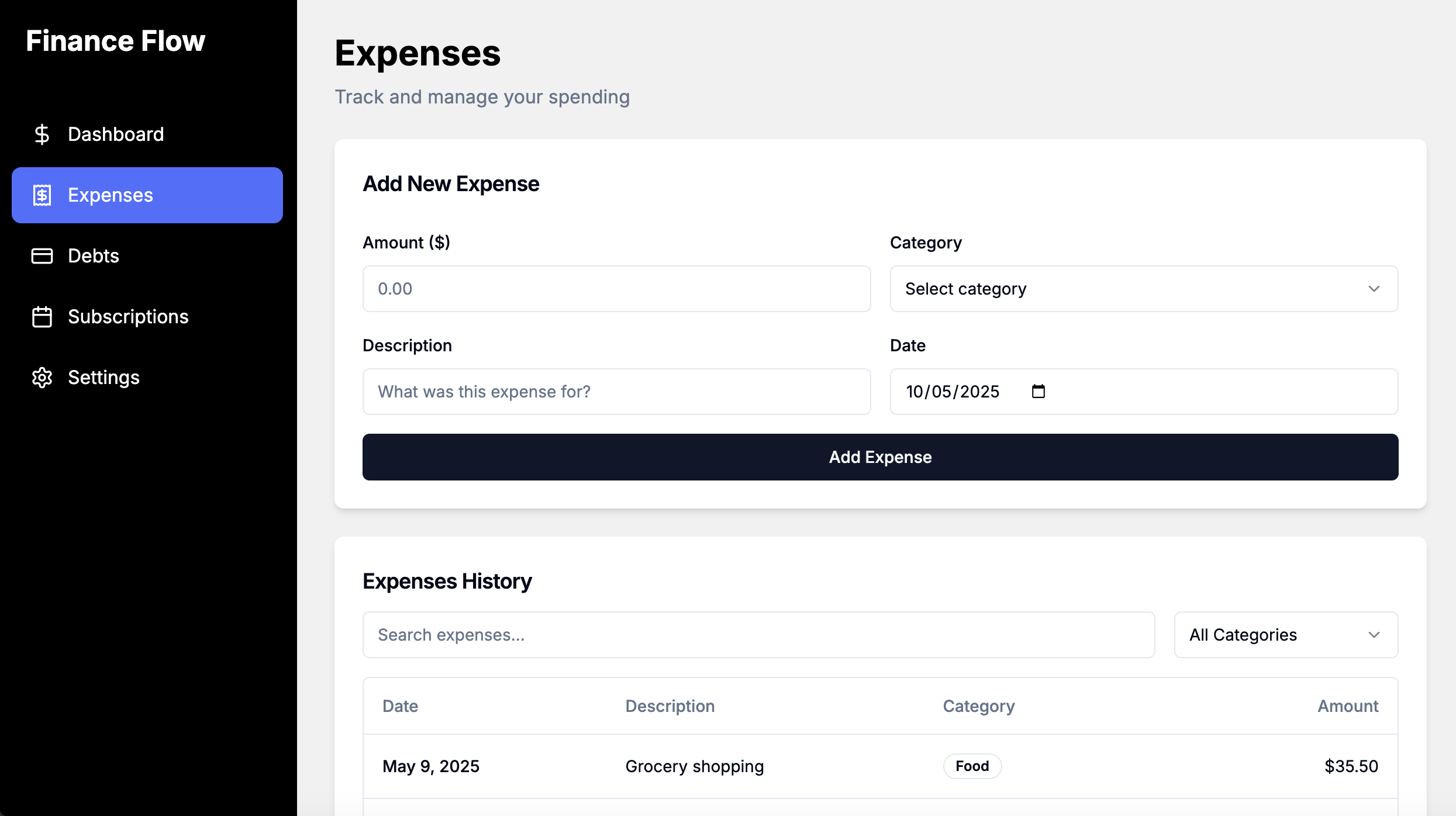
Task: Click the Search expenses box
Action: click(x=758, y=635)
